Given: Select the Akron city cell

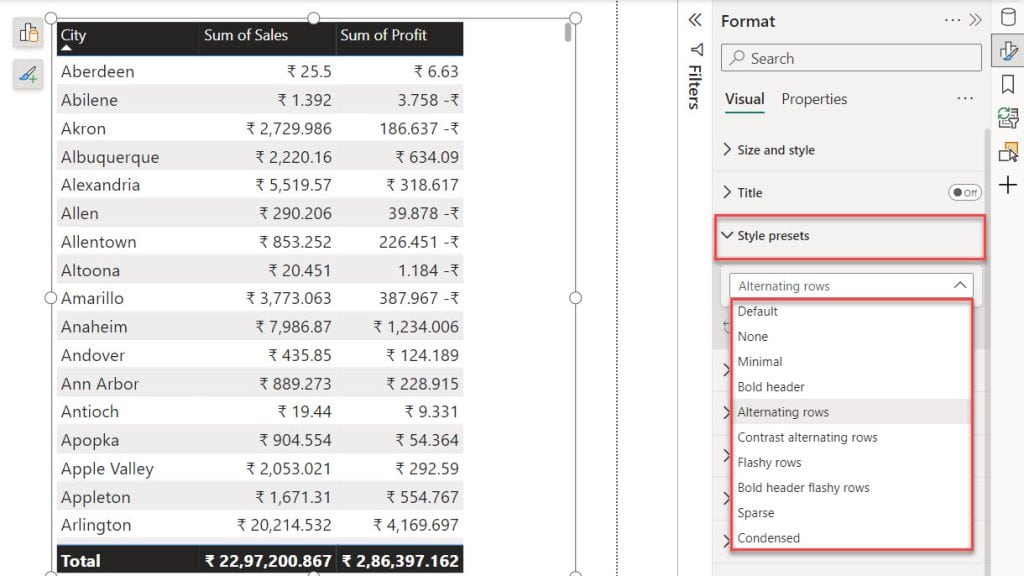Looking at the screenshot, I should click(x=83, y=129).
